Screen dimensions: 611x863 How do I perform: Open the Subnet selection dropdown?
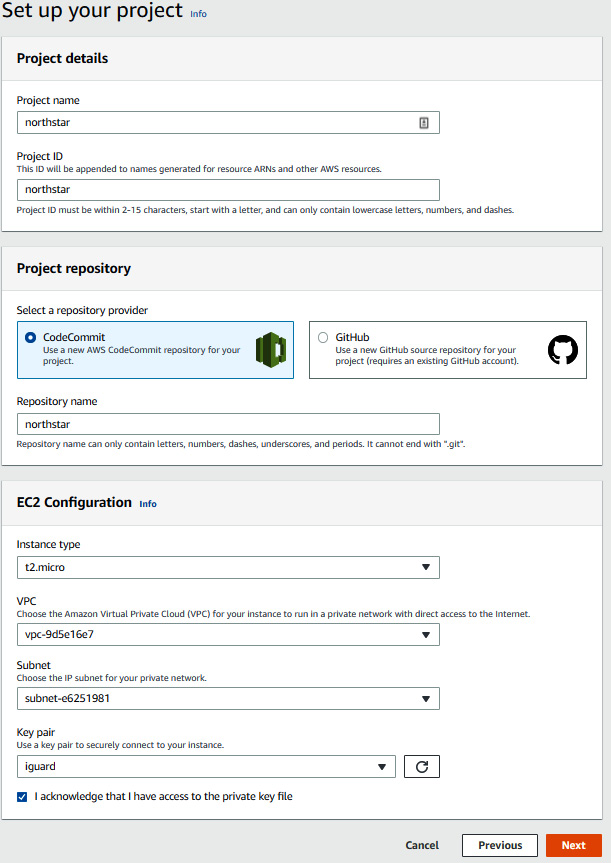pyautogui.click(x=228, y=698)
